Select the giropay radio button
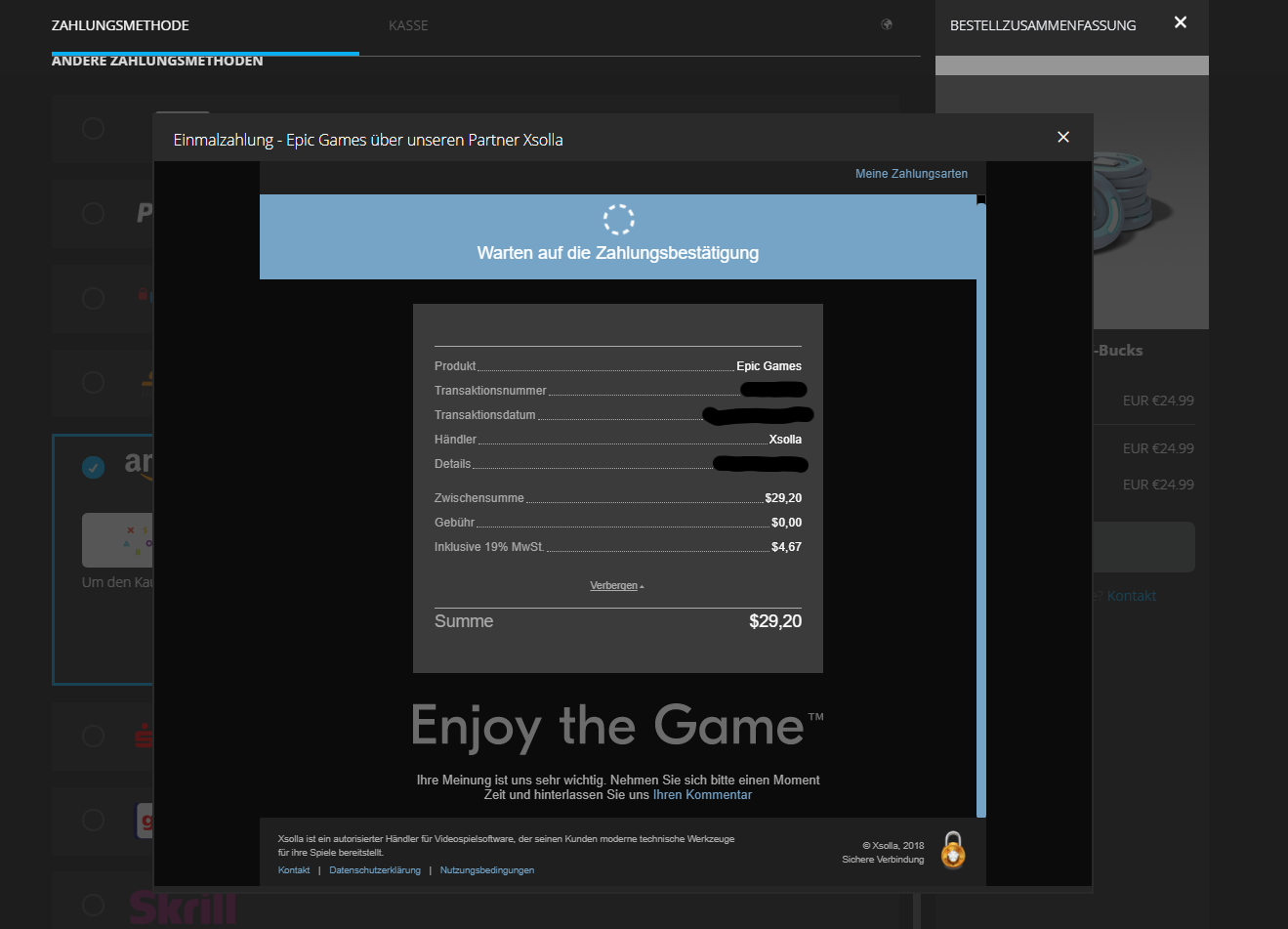 (93, 820)
